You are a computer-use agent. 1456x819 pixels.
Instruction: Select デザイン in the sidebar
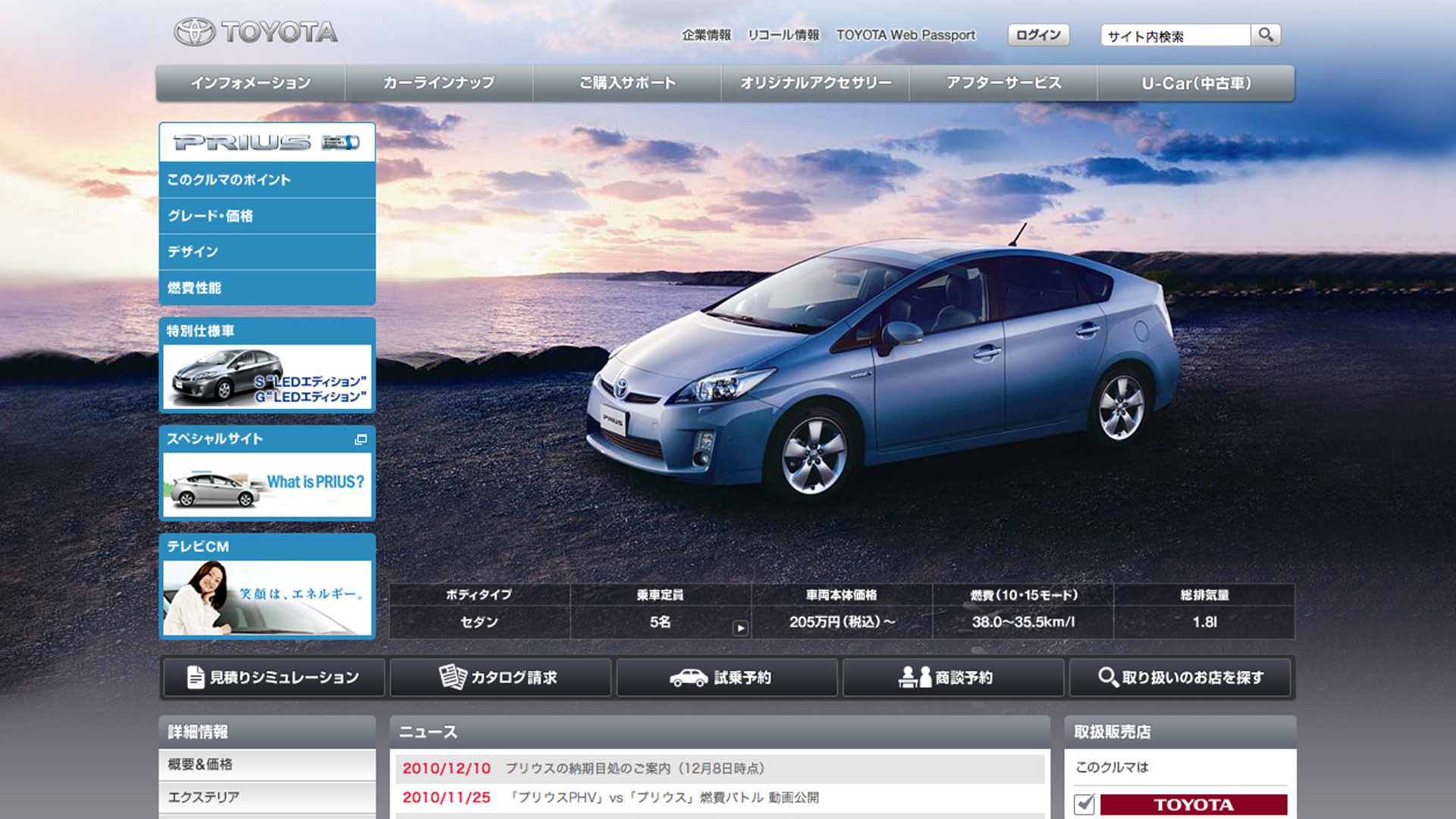coord(267,252)
